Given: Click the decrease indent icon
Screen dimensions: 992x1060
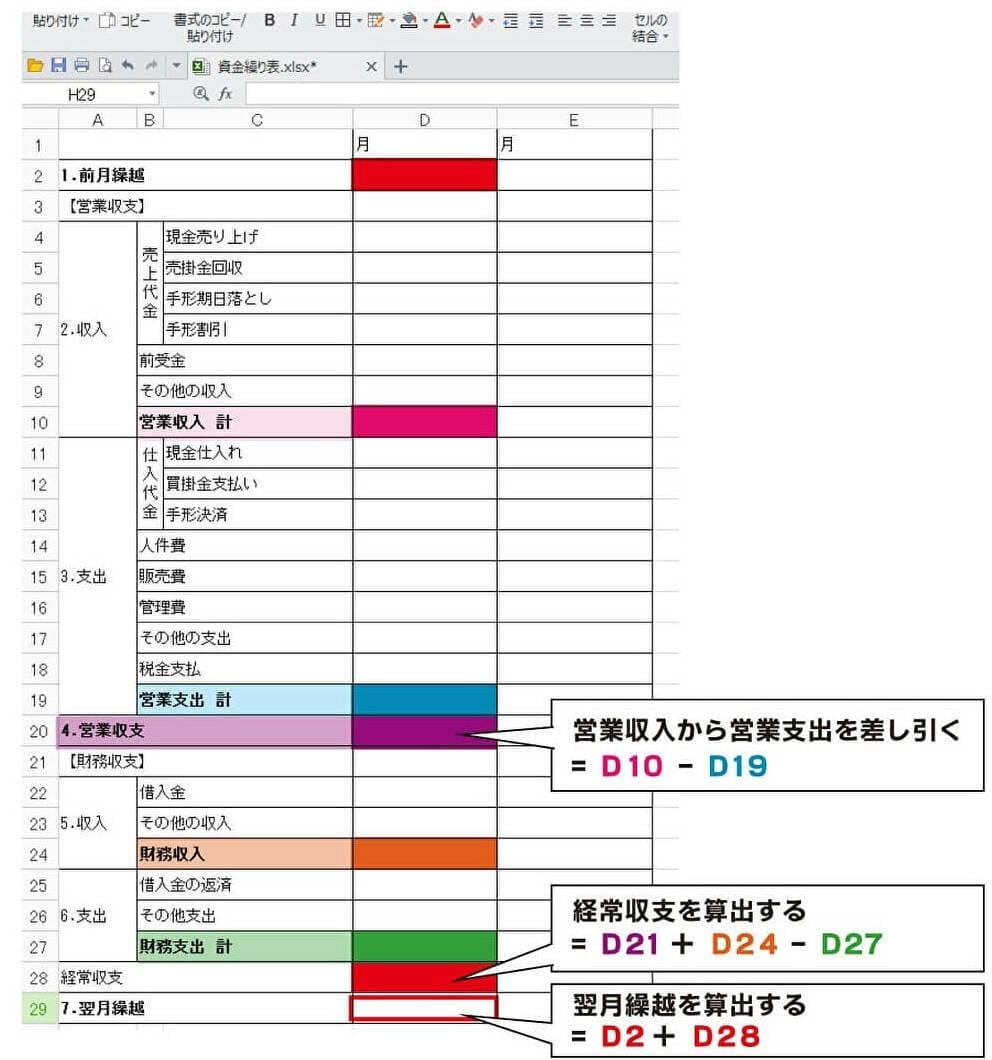Looking at the screenshot, I should coord(511,21).
